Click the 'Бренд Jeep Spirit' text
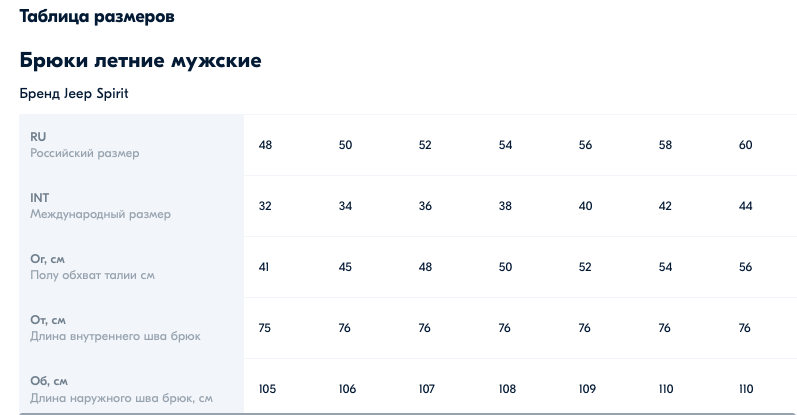This screenshot has width=797, height=415. click(74, 94)
